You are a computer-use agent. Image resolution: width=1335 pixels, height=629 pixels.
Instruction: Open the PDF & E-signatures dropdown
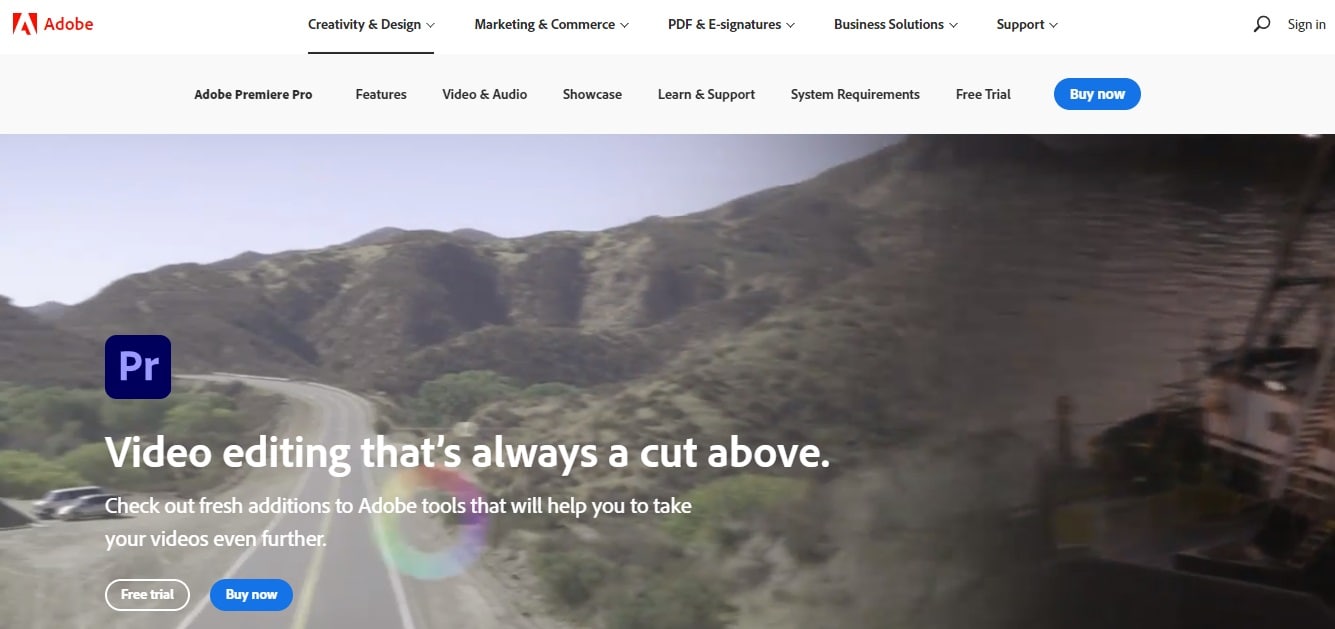(x=732, y=25)
